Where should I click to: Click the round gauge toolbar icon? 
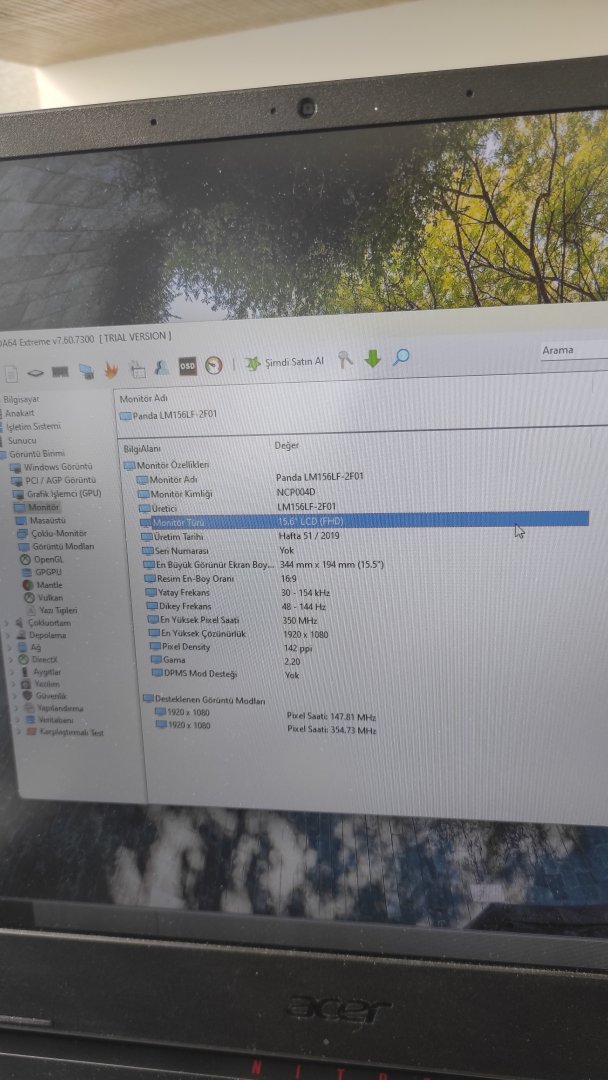[213, 365]
